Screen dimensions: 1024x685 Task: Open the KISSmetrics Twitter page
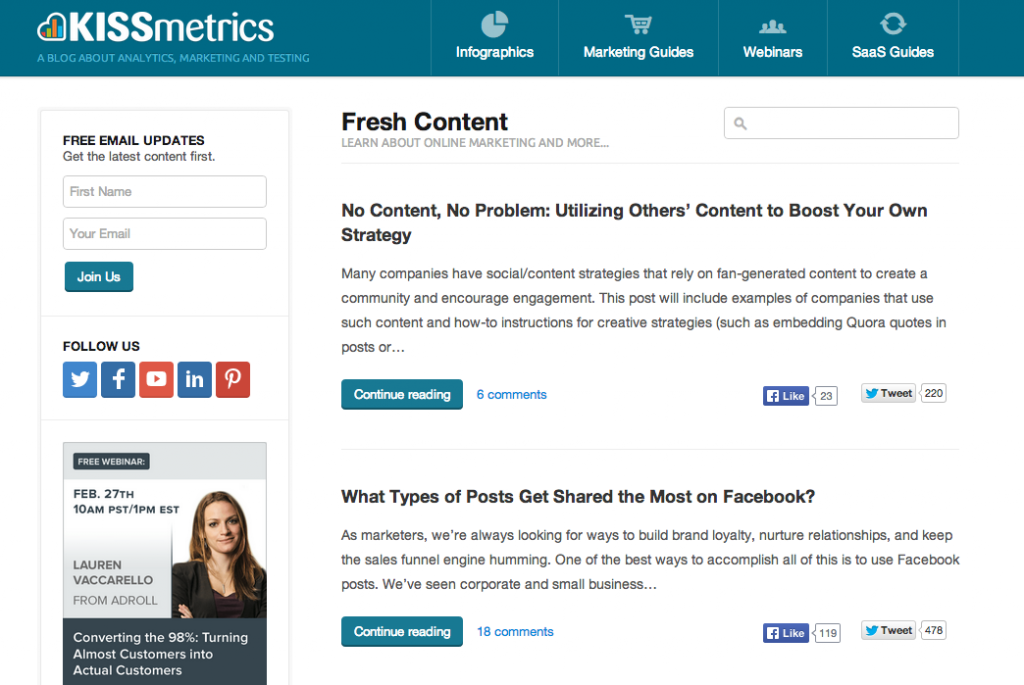tap(79, 379)
